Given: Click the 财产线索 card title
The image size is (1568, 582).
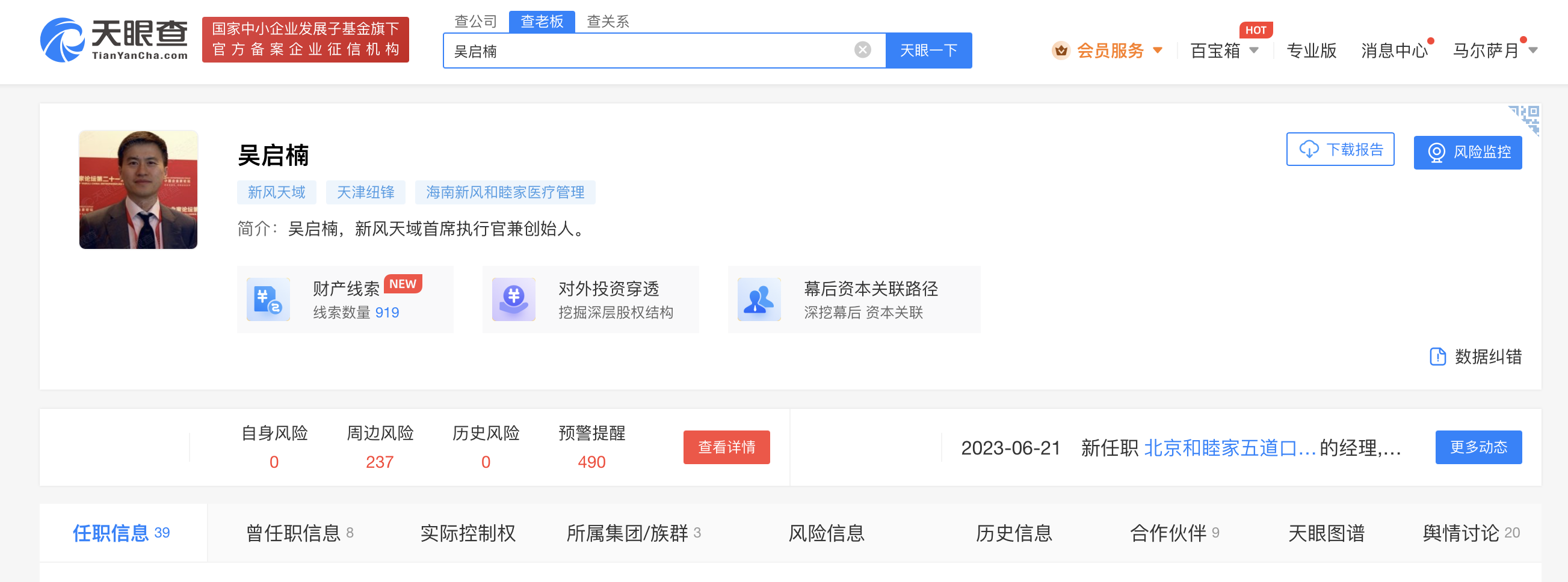Looking at the screenshot, I should point(346,288).
